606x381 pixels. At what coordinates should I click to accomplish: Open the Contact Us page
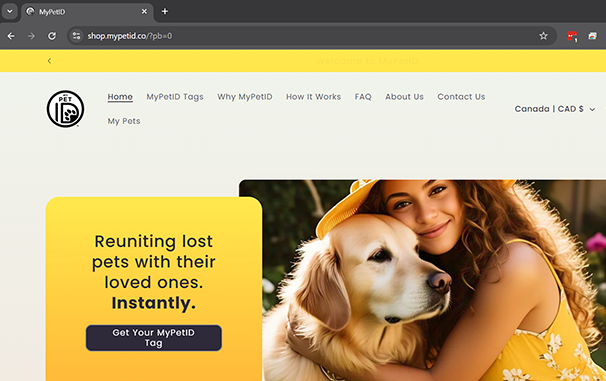[x=461, y=97]
